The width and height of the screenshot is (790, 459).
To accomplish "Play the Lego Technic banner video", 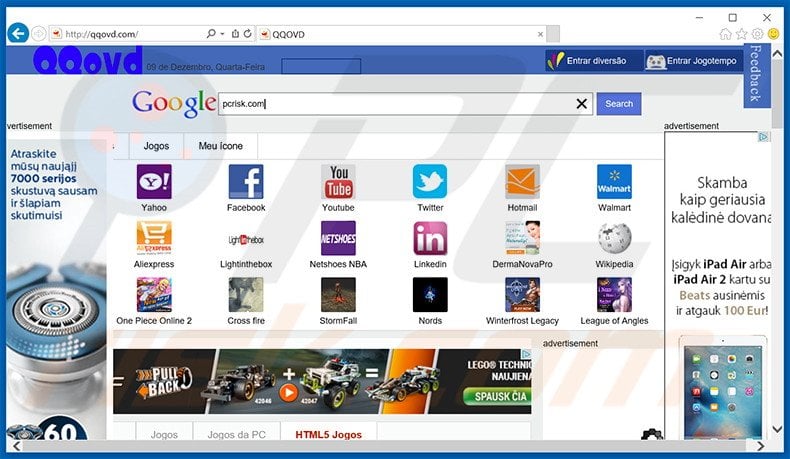I will 289,392.
